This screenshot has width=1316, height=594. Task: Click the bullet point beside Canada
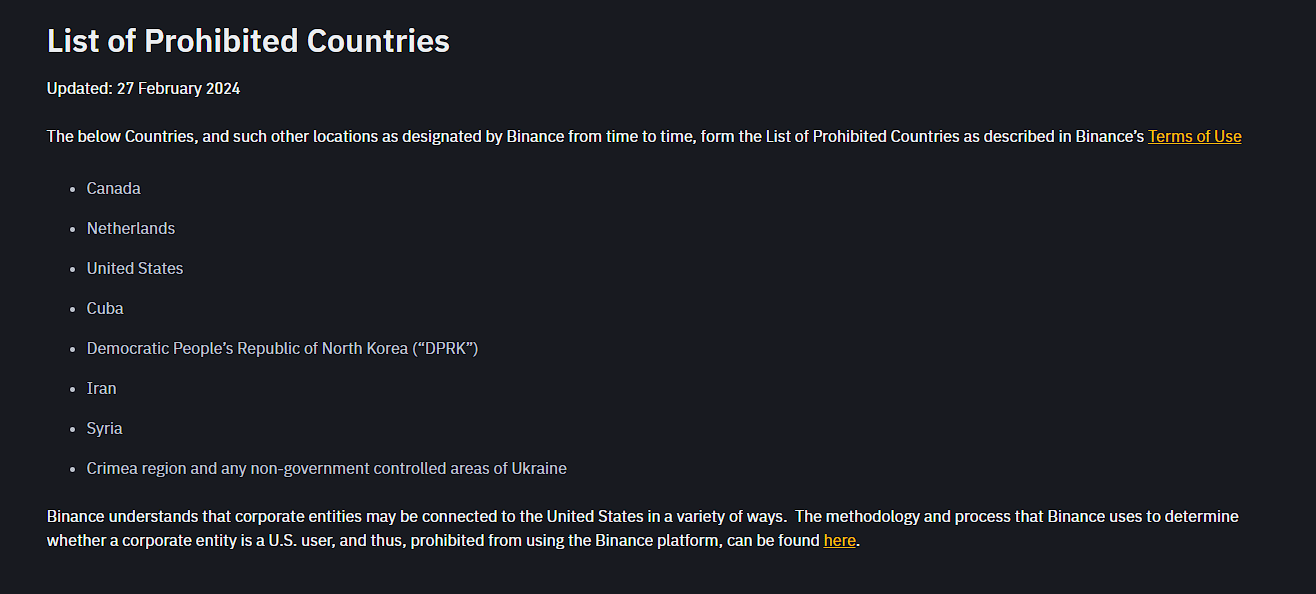[73, 189]
